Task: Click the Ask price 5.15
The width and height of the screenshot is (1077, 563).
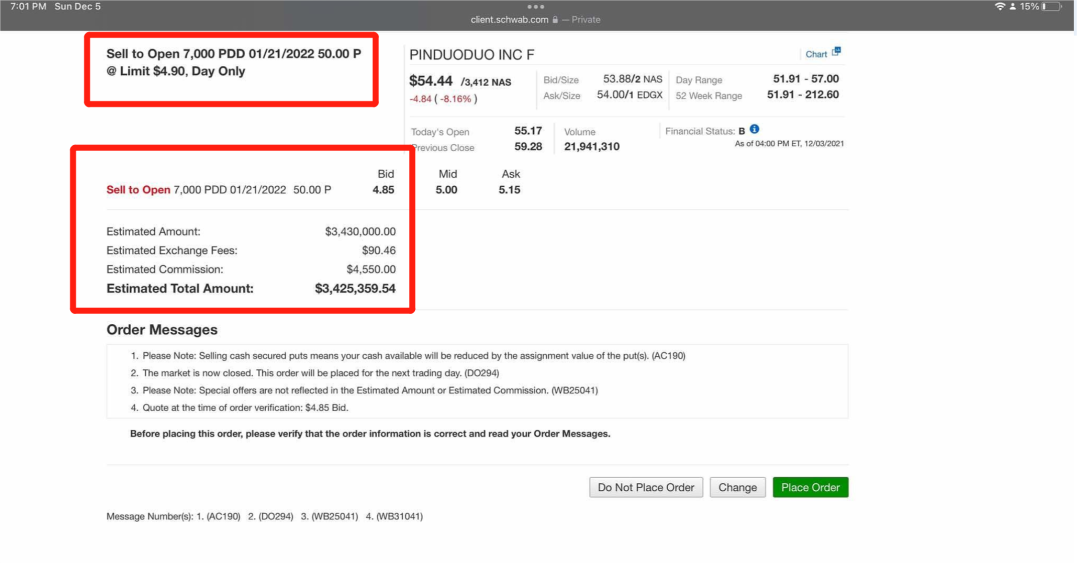Action: coord(509,190)
